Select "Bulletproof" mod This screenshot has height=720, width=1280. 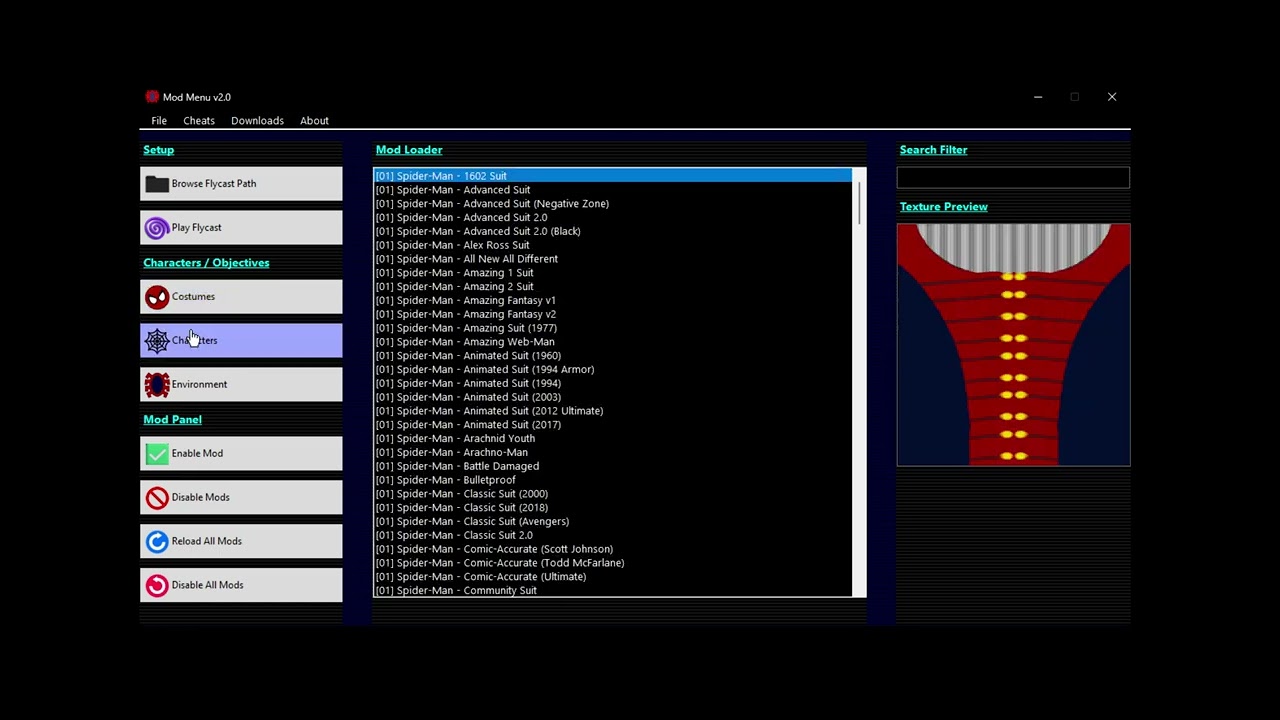click(613, 481)
